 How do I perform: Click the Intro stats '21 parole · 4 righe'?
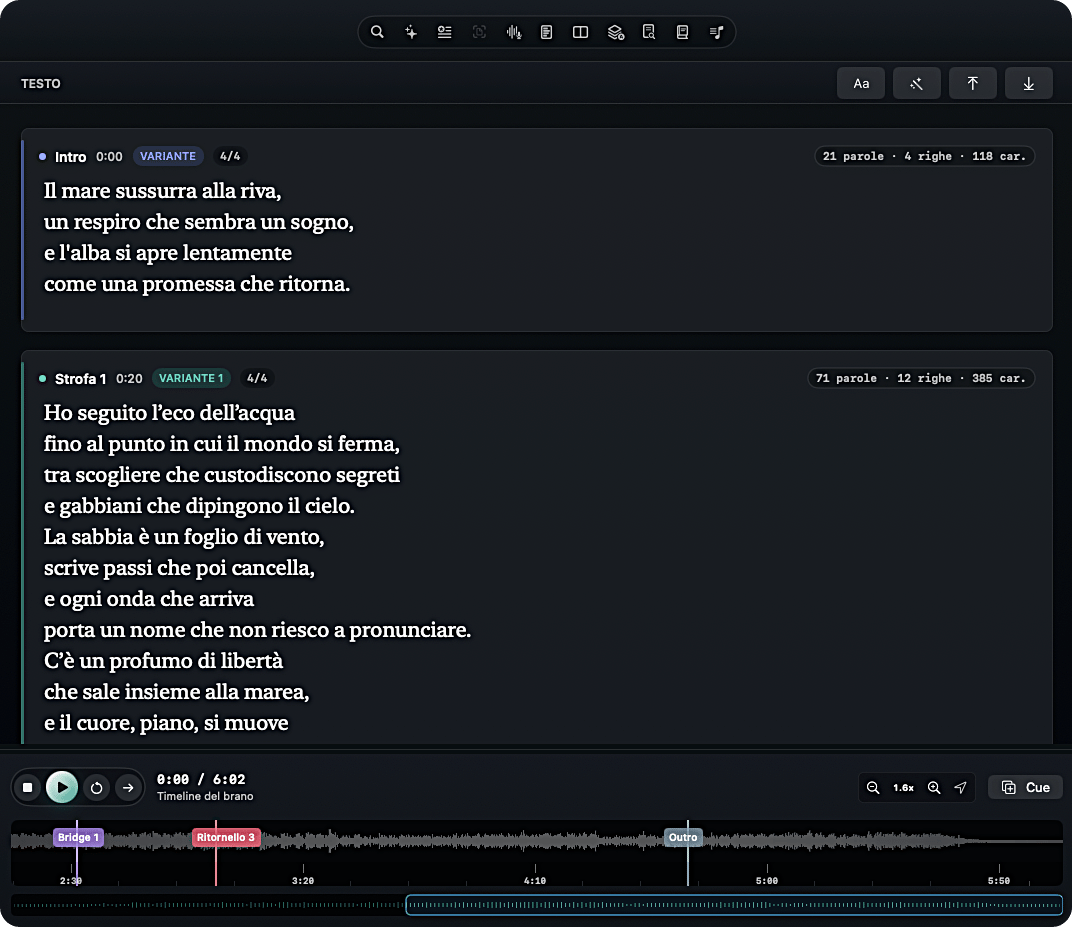point(924,156)
